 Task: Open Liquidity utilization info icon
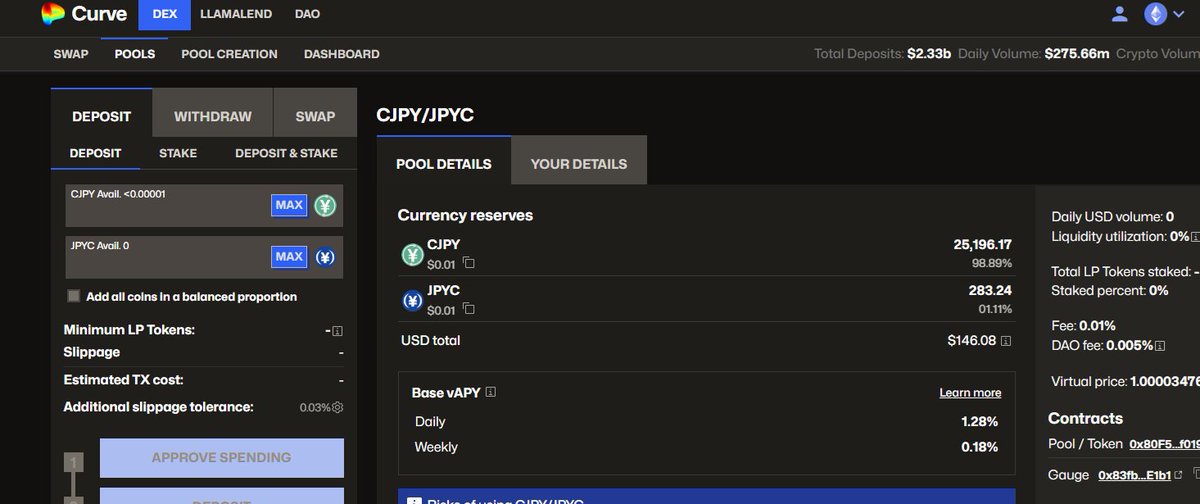pyautogui.click(x=1195, y=237)
